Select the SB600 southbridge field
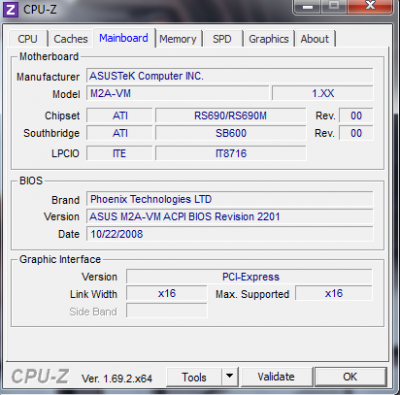The height and width of the screenshot is (395, 400). pyautogui.click(x=230, y=133)
